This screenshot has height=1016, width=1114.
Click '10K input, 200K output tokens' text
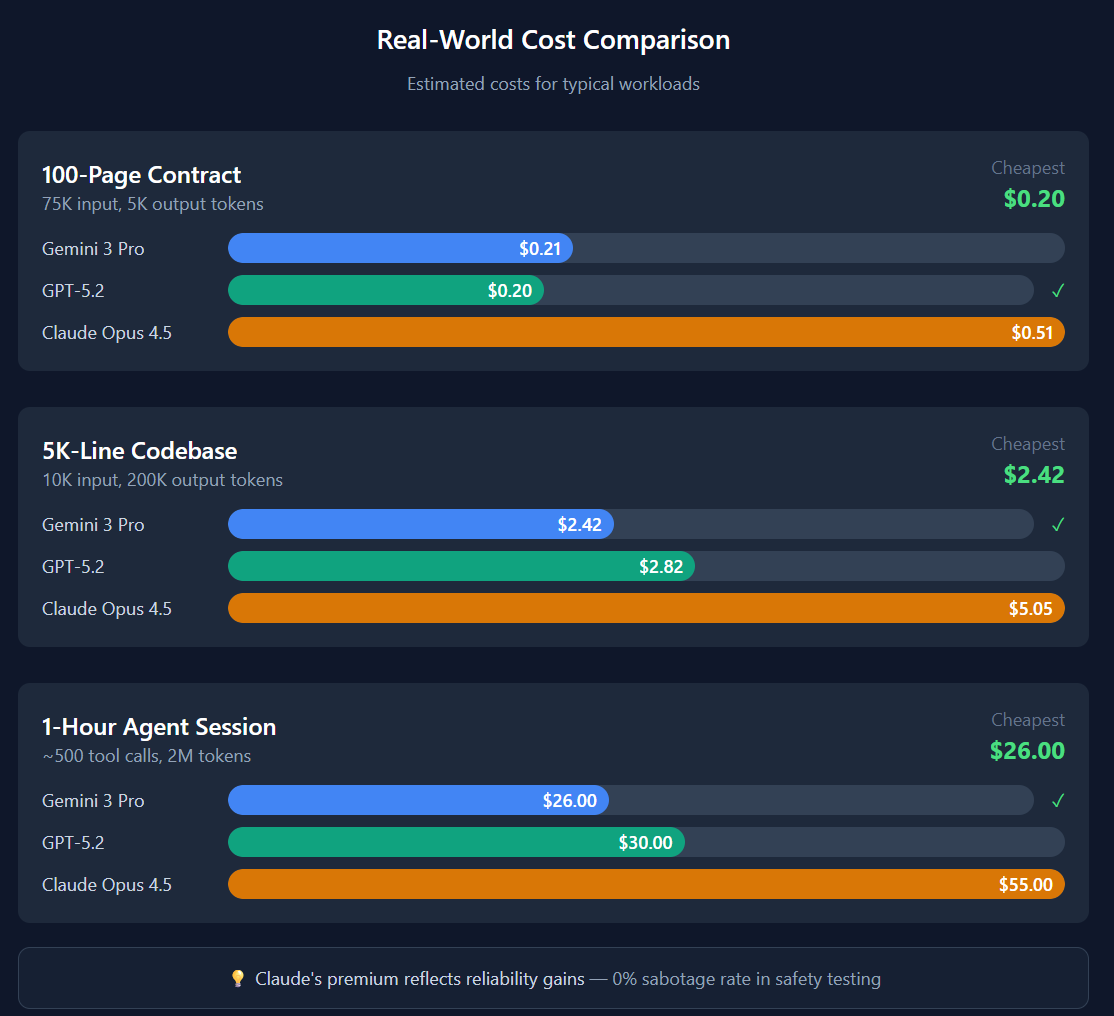162,480
